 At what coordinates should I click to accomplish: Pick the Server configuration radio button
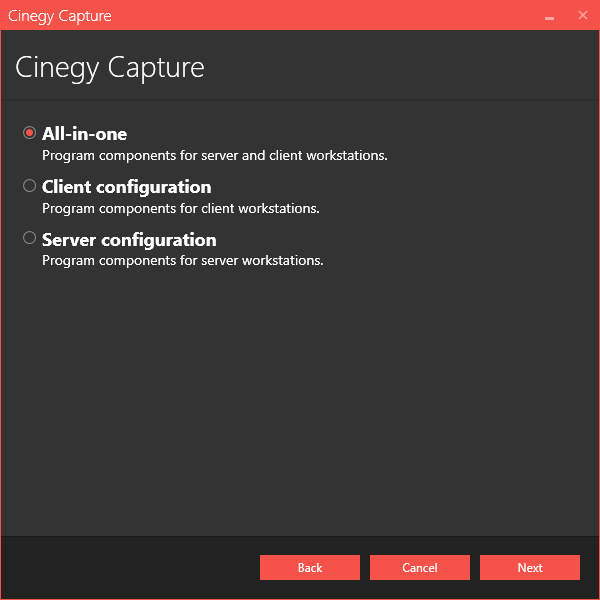coord(30,239)
